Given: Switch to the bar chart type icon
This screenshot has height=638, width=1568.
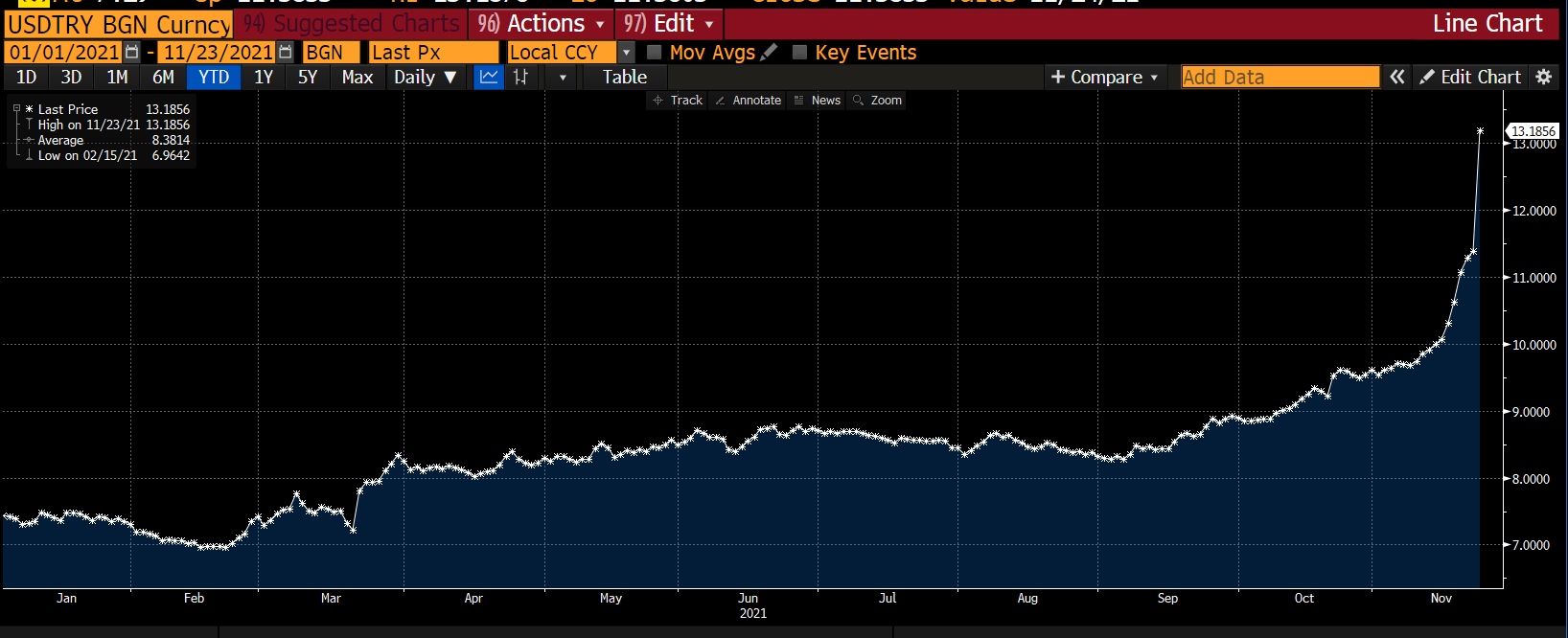Looking at the screenshot, I should (x=520, y=78).
